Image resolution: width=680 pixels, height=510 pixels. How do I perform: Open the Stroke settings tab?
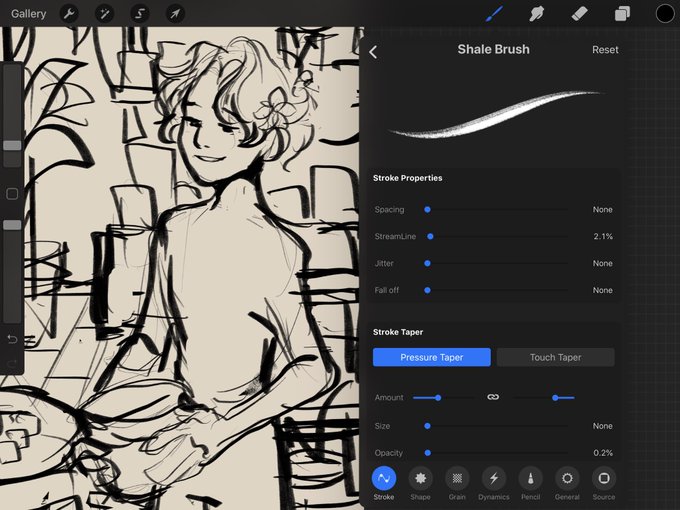pyautogui.click(x=384, y=484)
